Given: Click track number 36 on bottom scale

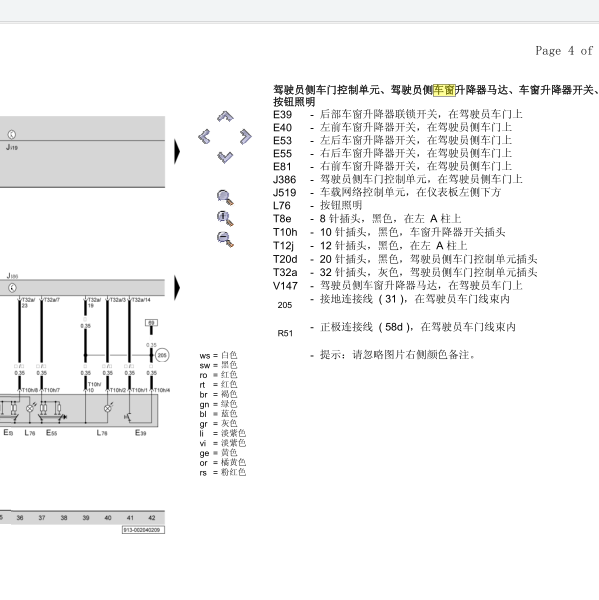Looking at the screenshot, I should (20, 518).
